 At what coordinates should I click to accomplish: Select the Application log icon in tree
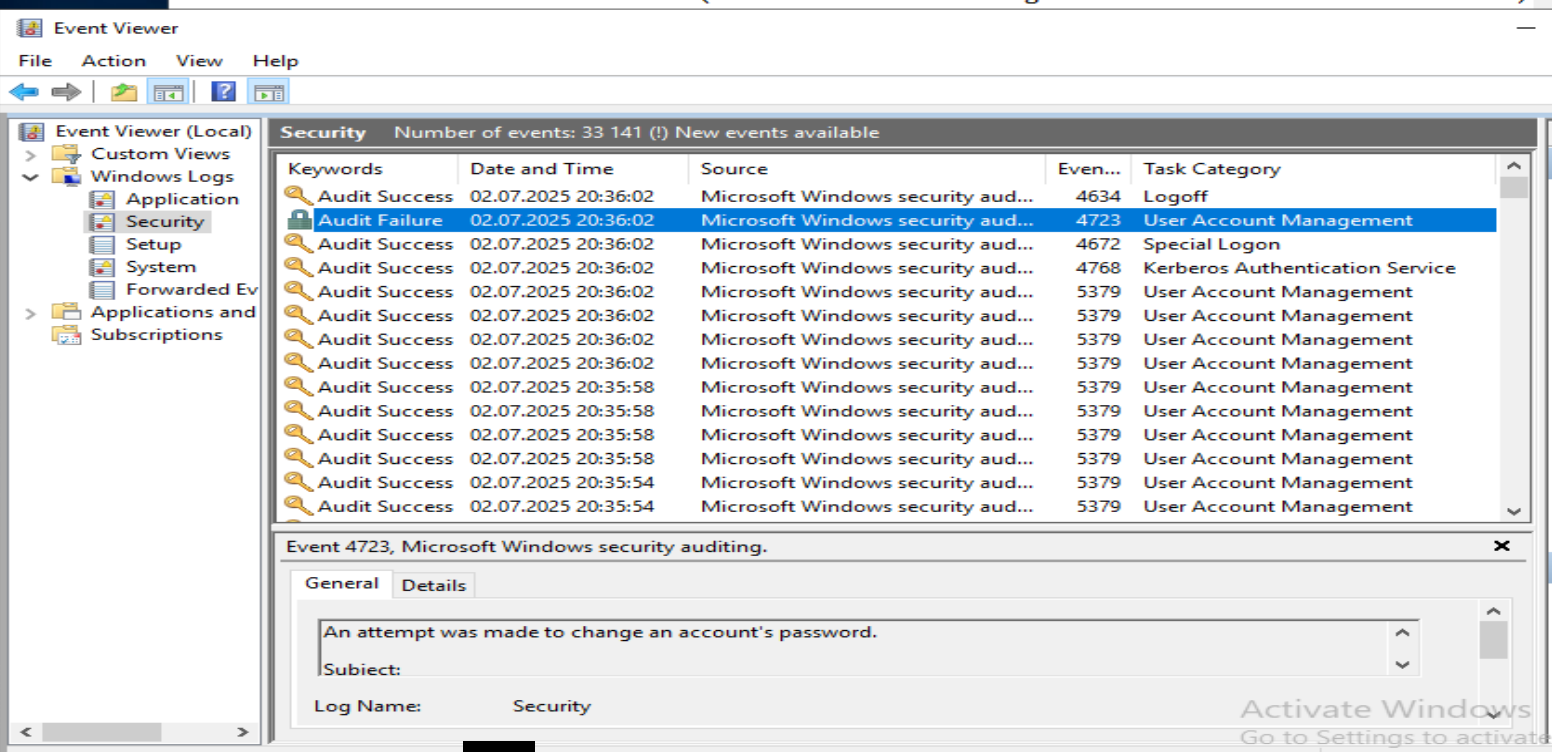(102, 199)
